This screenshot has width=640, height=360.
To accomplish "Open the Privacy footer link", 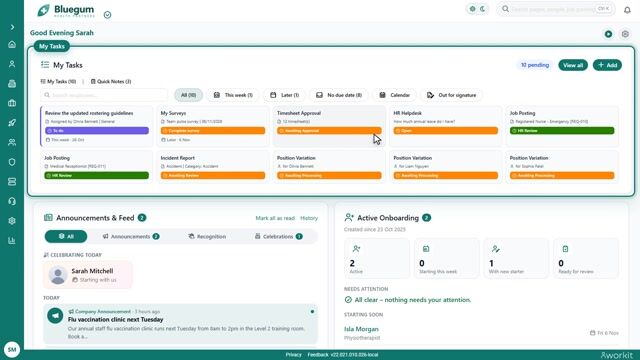I will click(293, 355).
